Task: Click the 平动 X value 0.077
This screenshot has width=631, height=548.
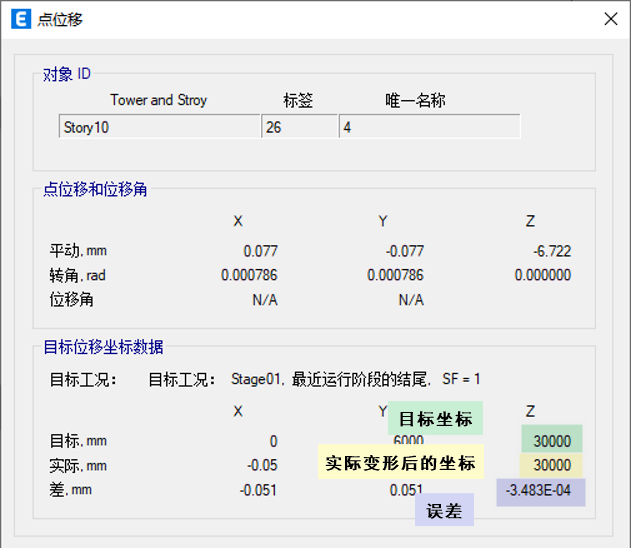Action: 260,251
